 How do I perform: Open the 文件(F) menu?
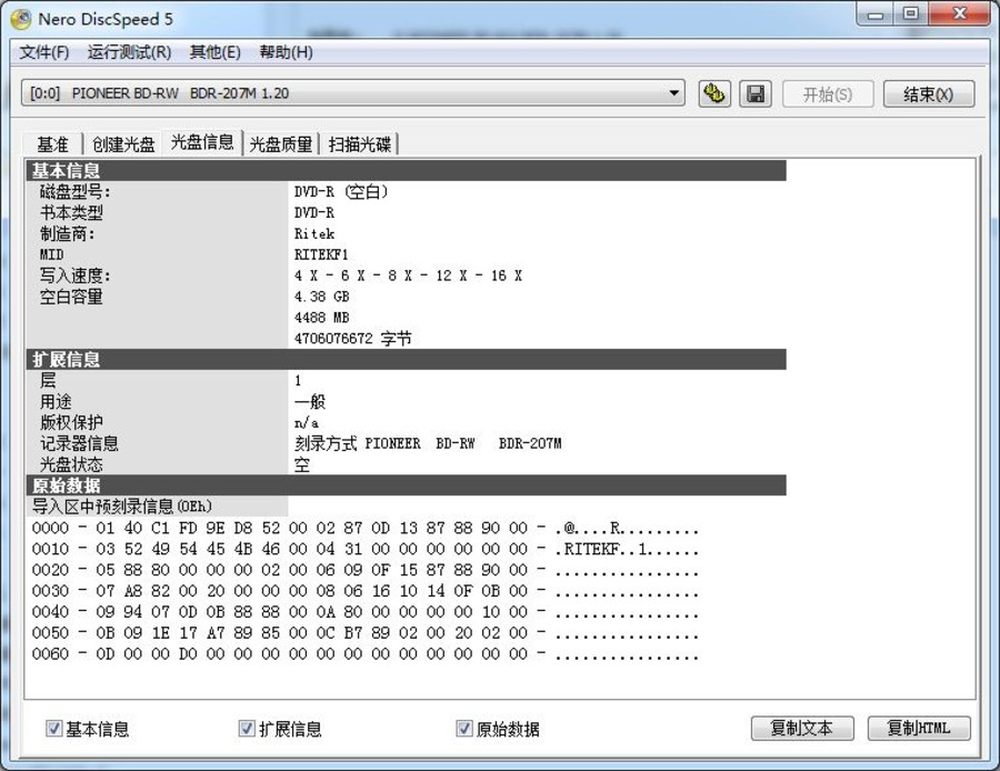tap(44, 52)
